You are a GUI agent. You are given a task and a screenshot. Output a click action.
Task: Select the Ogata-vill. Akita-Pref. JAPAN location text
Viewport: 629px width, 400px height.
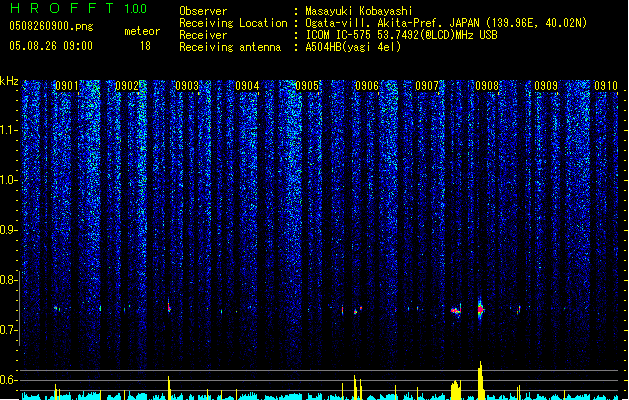pyautogui.click(x=446, y=23)
